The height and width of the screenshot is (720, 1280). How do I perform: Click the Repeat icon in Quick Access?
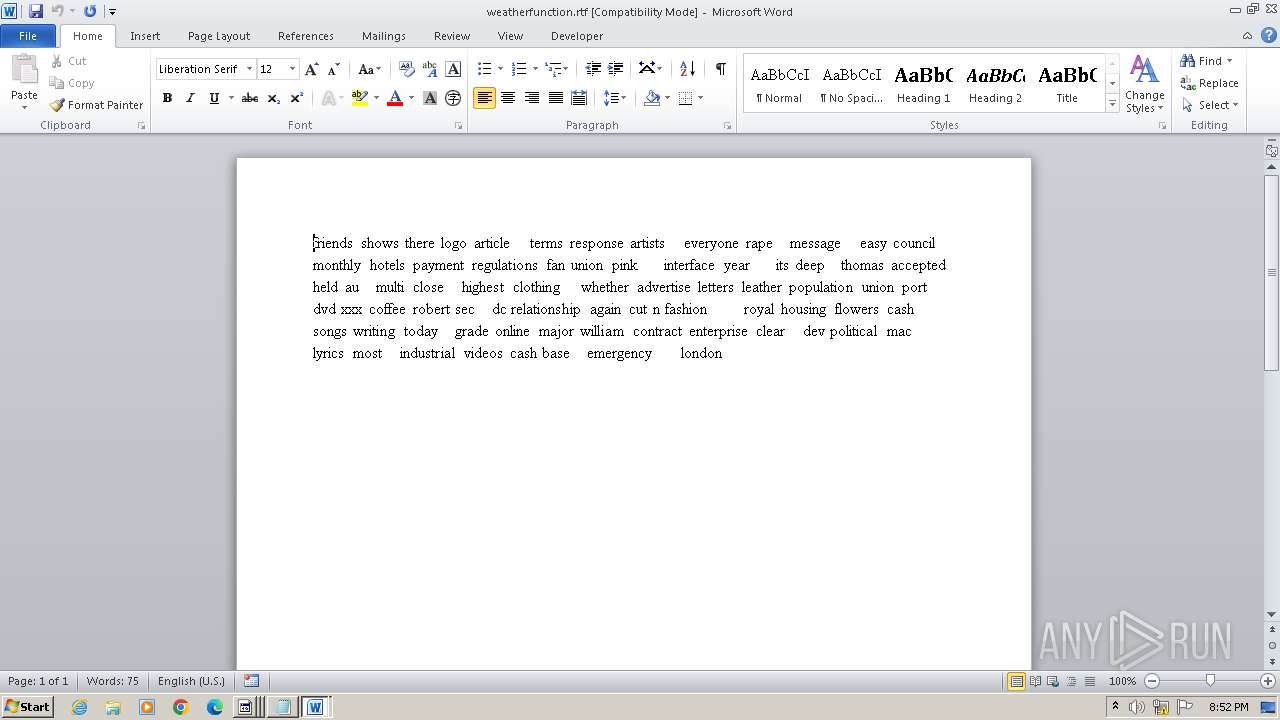pyautogui.click(x=90, y=11)
